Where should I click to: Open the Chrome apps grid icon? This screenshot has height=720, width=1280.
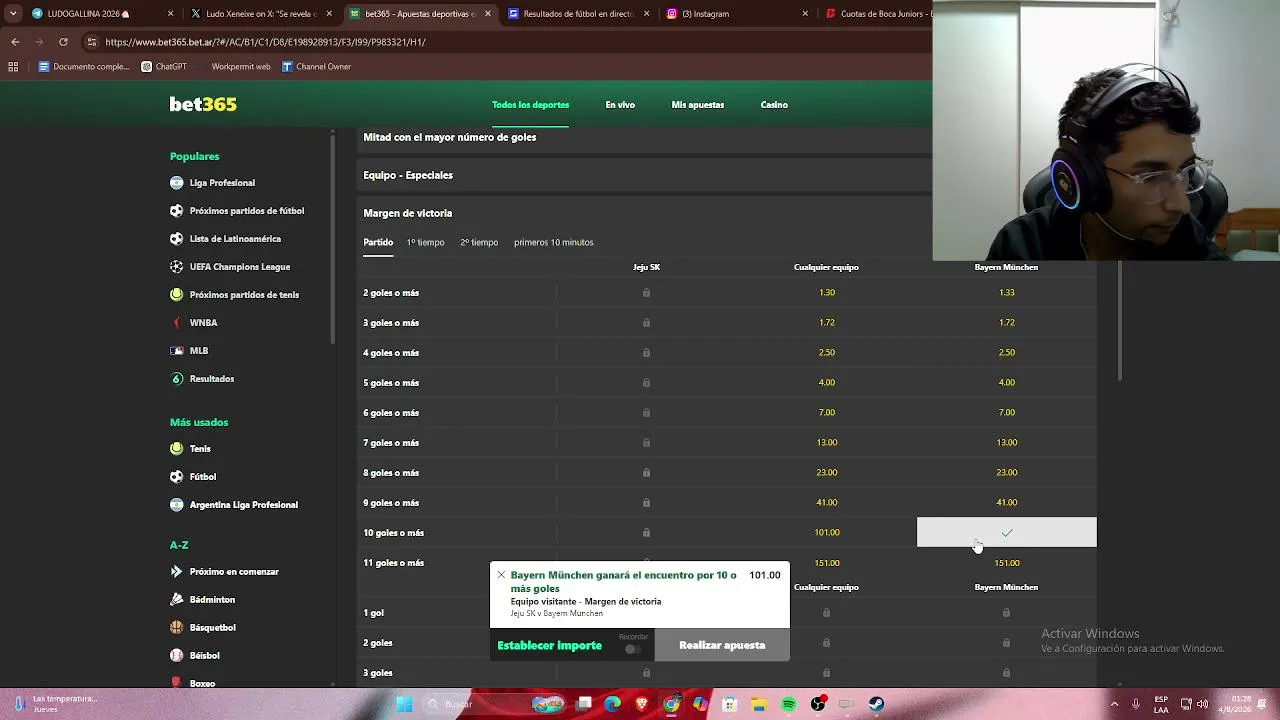point(13,67)
